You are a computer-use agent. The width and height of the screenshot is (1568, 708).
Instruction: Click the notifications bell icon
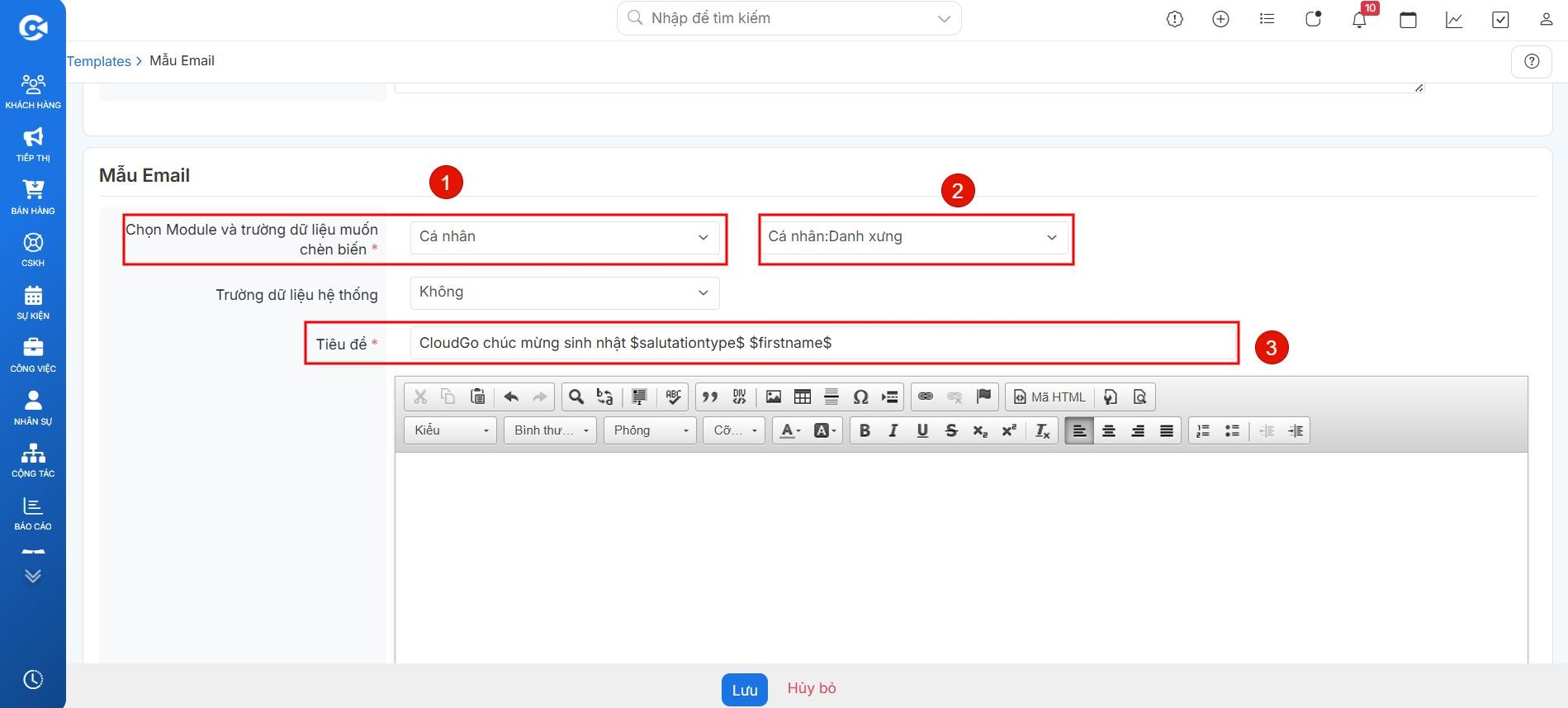[x=1359, y=19]
